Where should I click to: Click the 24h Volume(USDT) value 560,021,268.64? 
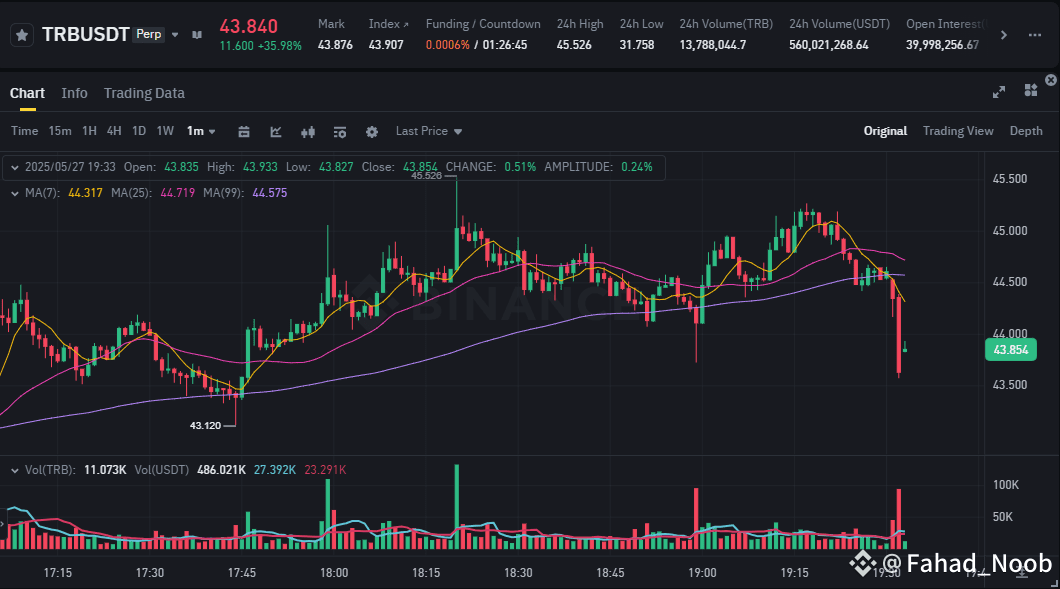pyautogui.click(x=829, y=45)
